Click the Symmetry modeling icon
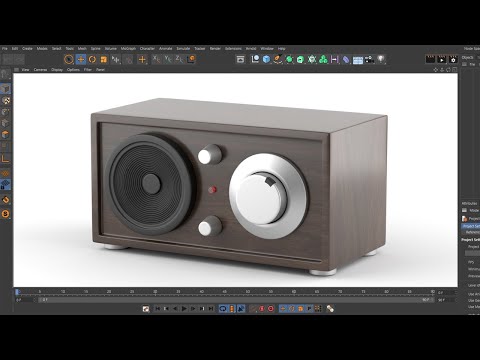This screenshot has height=360, width=480. tap(334, 60)
